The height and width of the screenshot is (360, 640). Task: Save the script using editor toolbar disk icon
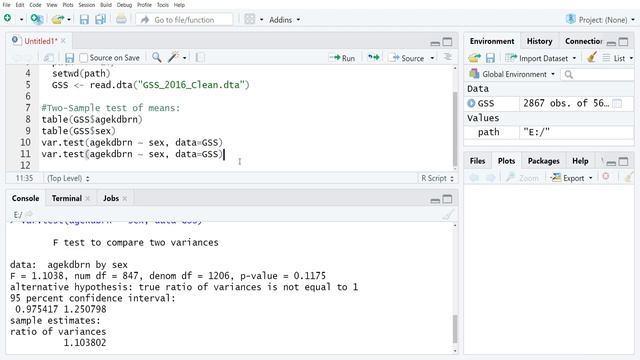point(69,58)
